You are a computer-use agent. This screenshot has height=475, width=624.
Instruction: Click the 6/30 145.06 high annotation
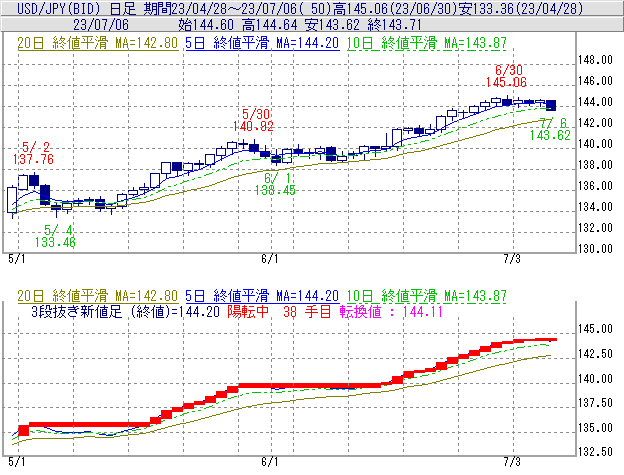[506, 76]
